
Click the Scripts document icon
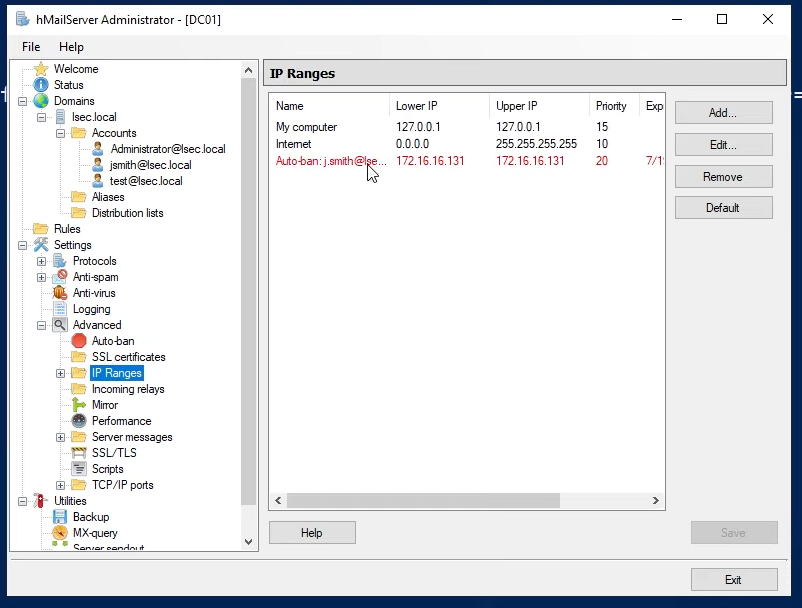(x=79, y=469)
